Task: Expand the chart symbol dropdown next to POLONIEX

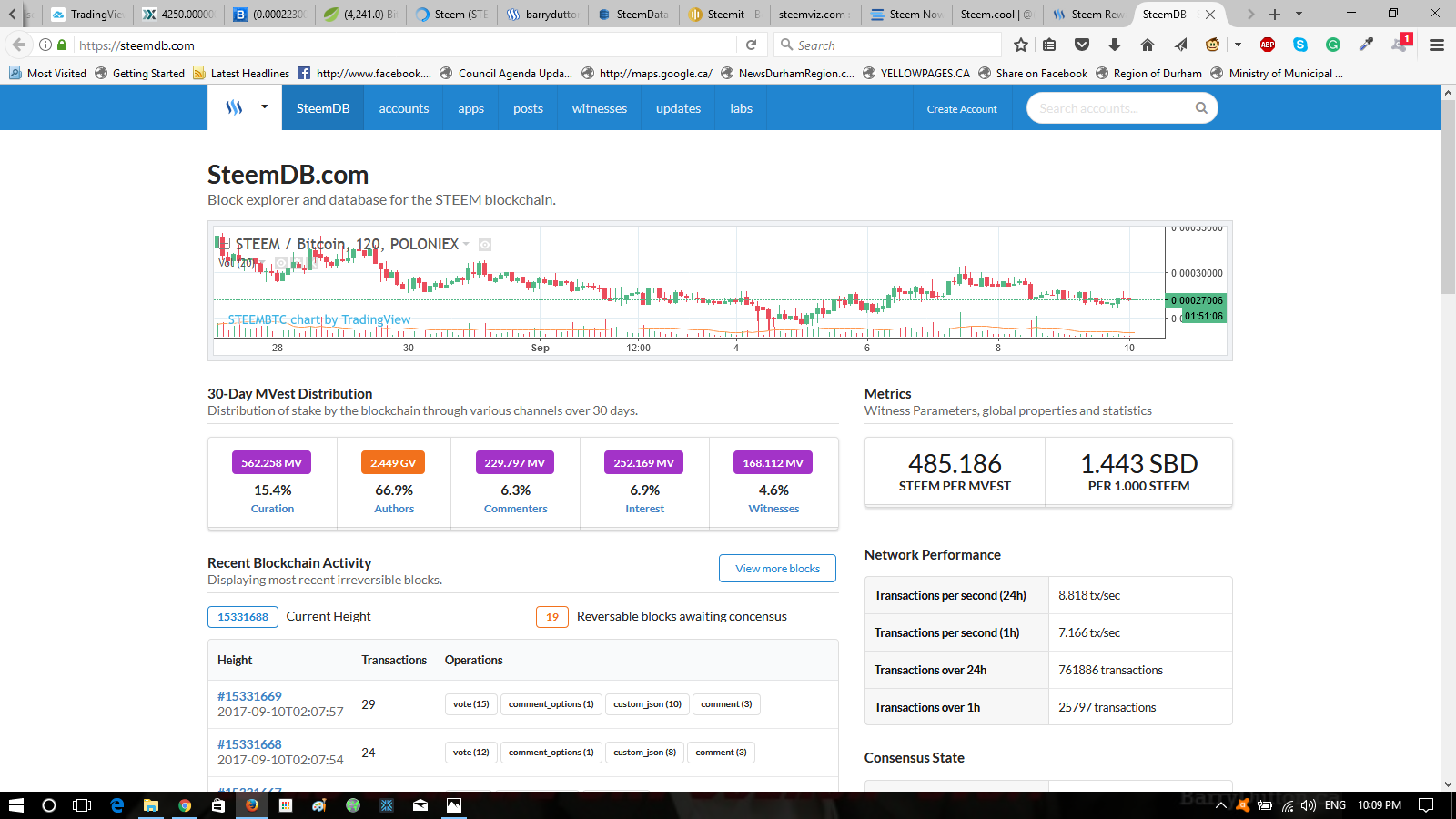Action: (x=466, y=244)
